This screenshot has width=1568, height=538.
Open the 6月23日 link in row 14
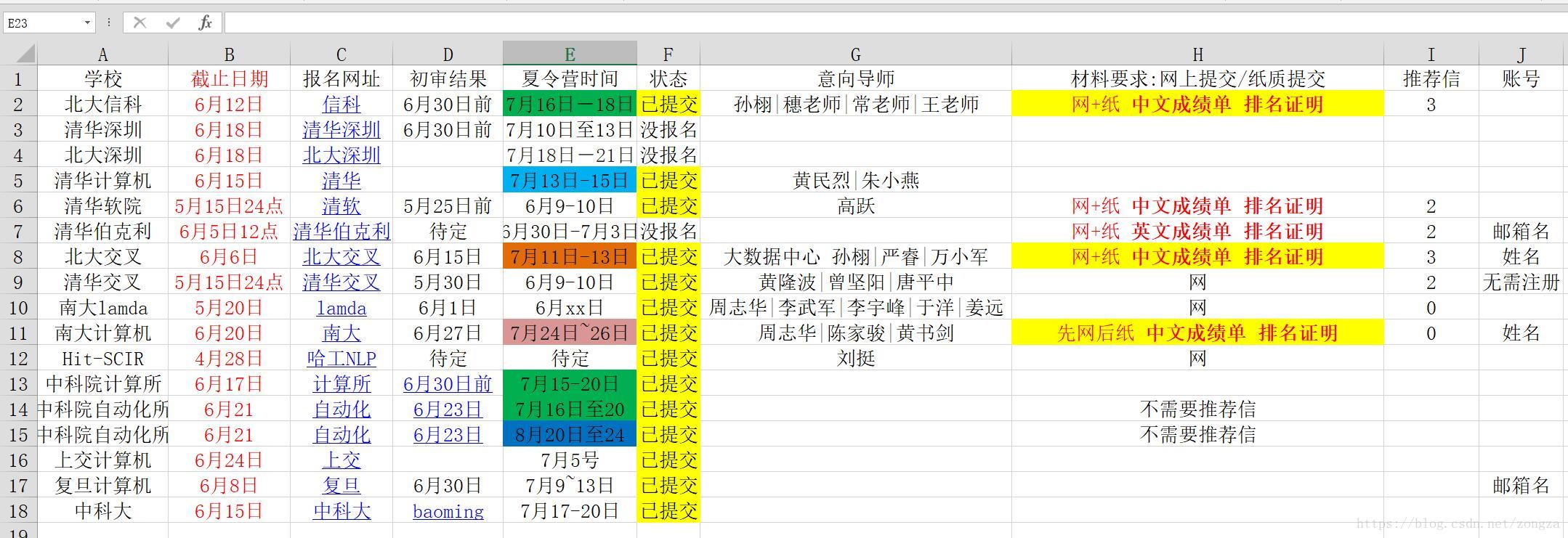pos(448,409)
